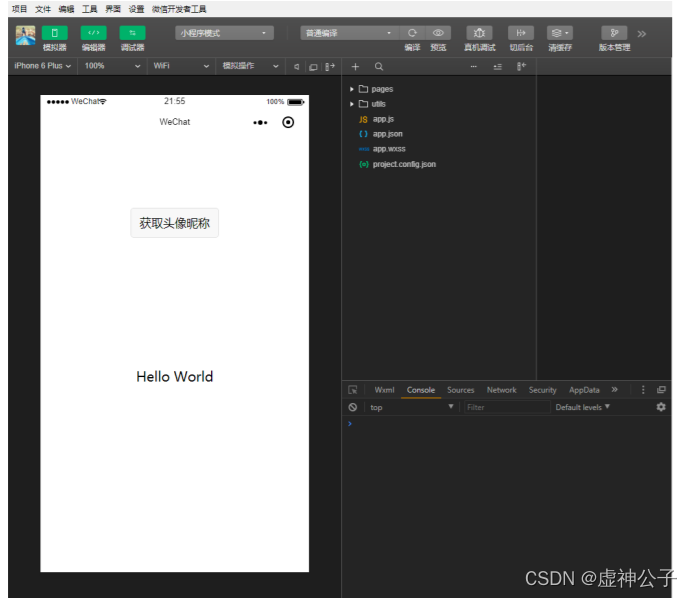Click the collapse file tree list icon
Viewport: 692px width, 598px height.
click(497, 67)
